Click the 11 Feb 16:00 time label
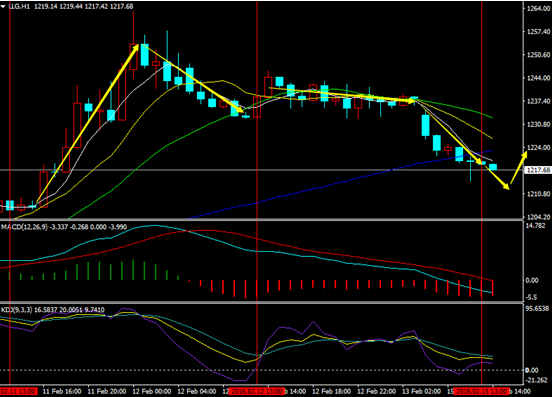 click(62, 391)
